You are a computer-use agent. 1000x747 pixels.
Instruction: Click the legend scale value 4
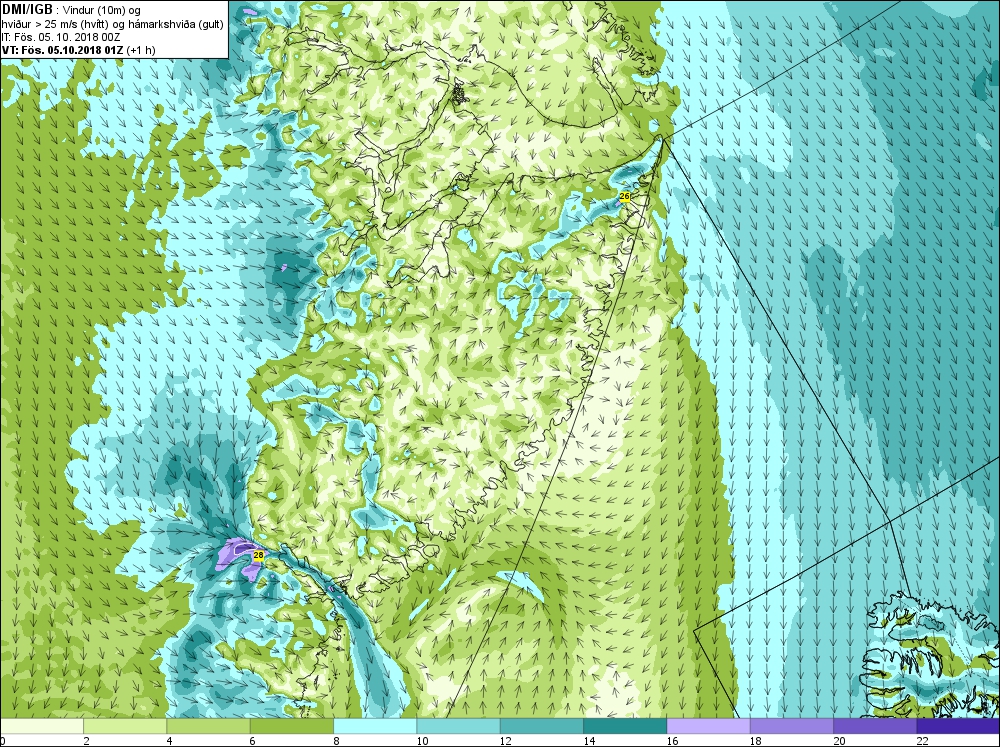169,741
